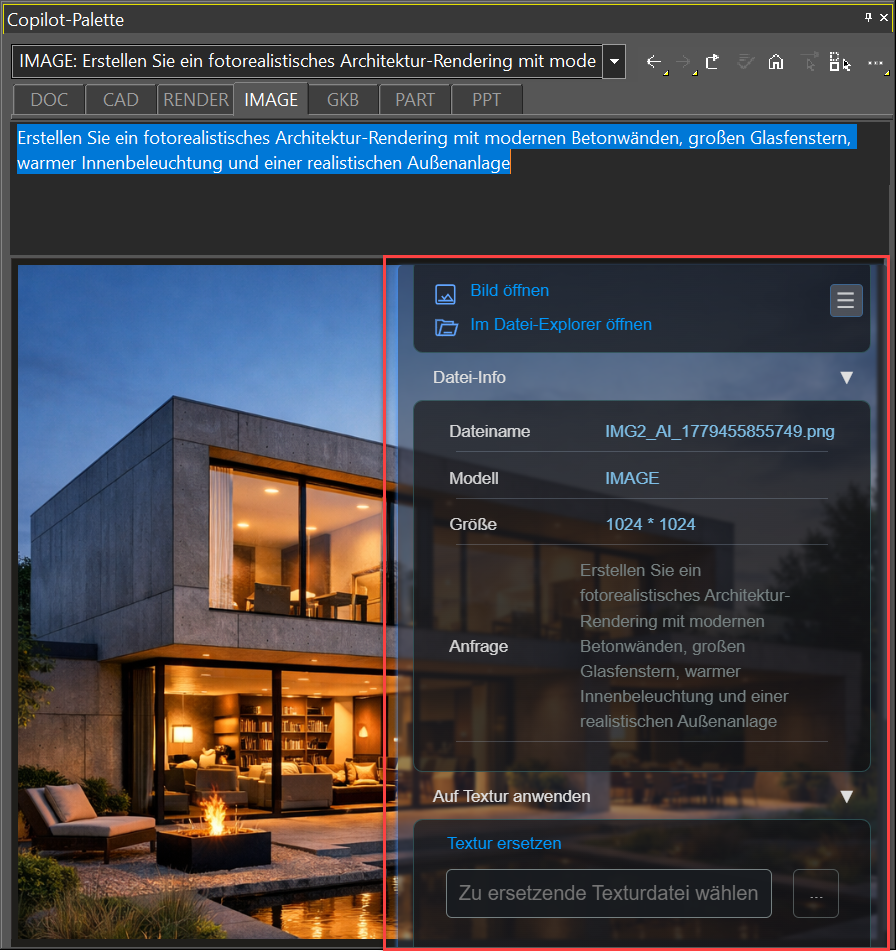Open the prompt history dropdown arrow
This screenshot has height=951, width=896.
click(614, 61)
